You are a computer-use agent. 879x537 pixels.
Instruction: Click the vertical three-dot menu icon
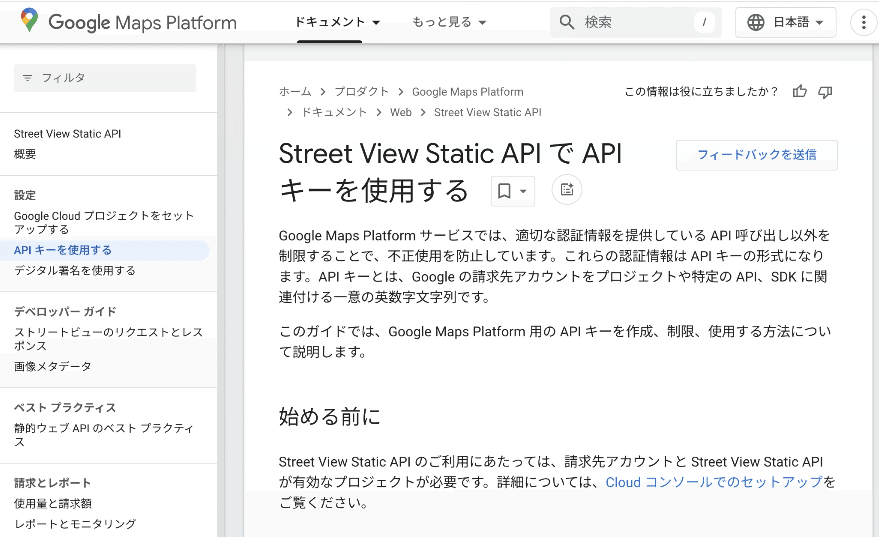(863, 22)
